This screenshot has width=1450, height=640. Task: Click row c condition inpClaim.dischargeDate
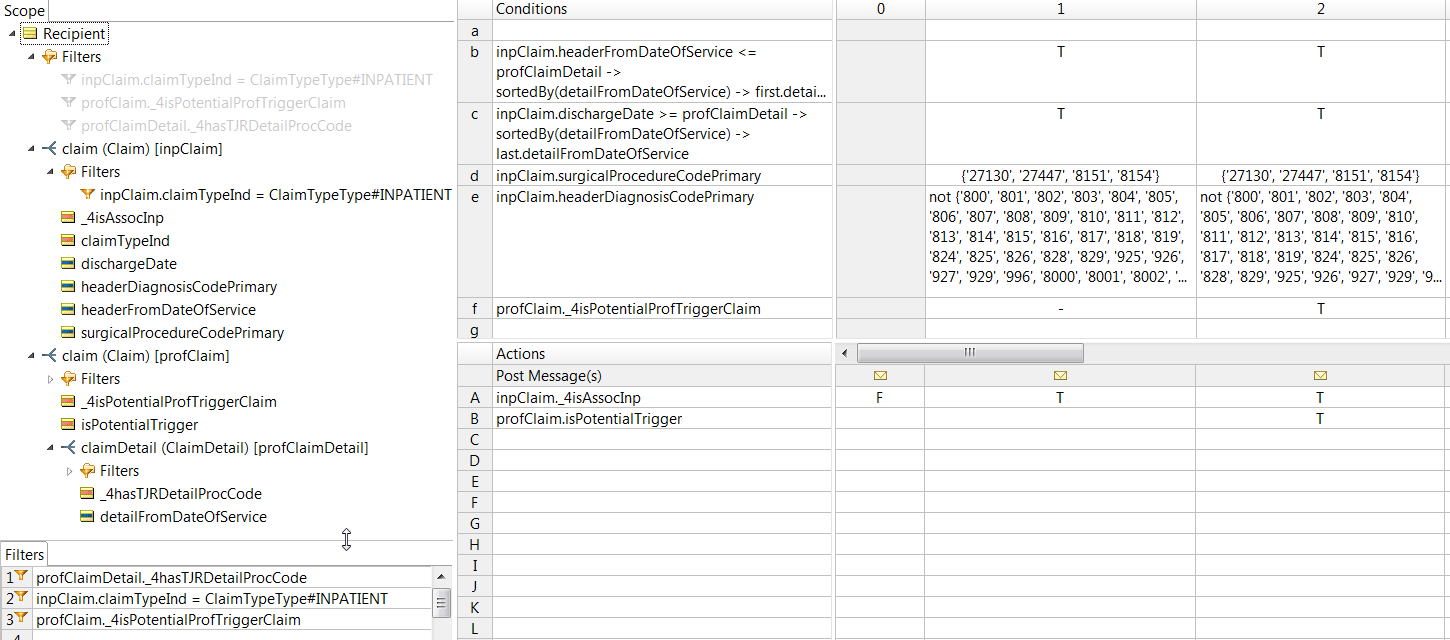coord(662,134)
